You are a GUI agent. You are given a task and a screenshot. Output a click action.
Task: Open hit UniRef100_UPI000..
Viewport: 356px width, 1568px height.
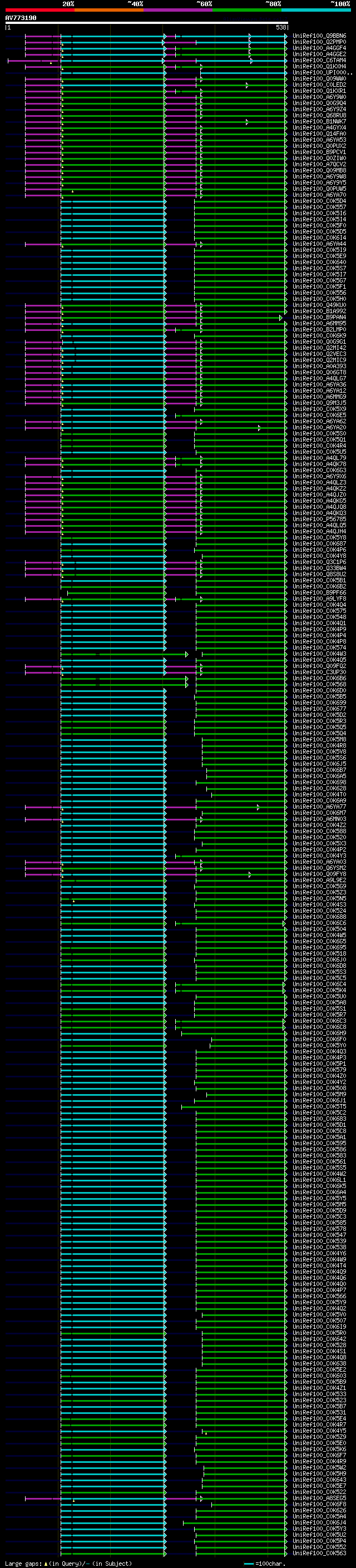click(322, 72)
